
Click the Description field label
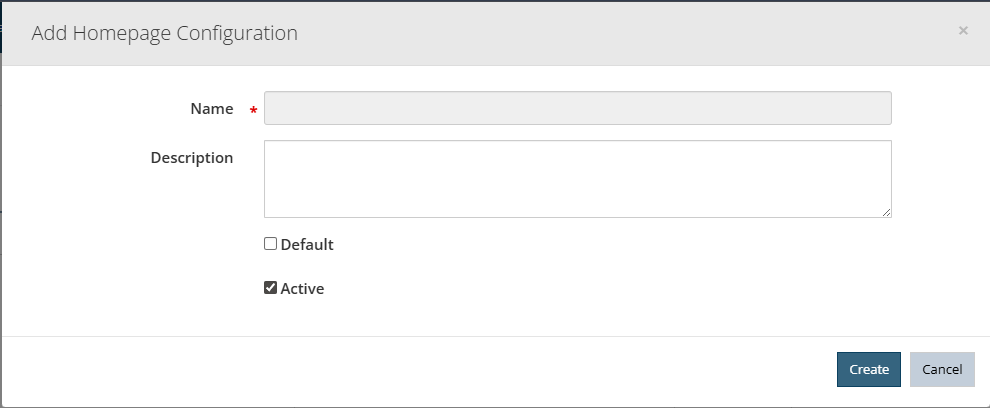pos(192,158)
